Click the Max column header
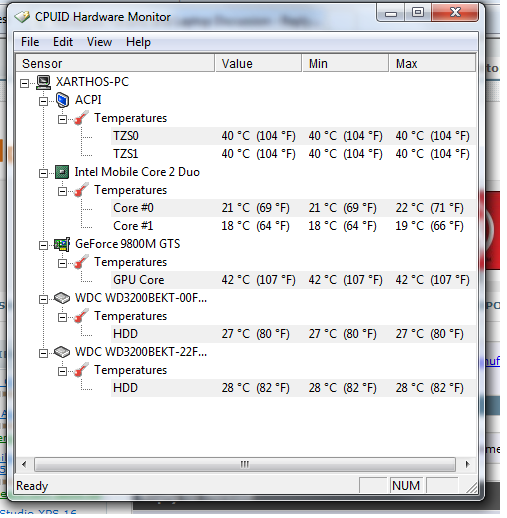This screenshot has width=507, height=518. coord(432,63)
